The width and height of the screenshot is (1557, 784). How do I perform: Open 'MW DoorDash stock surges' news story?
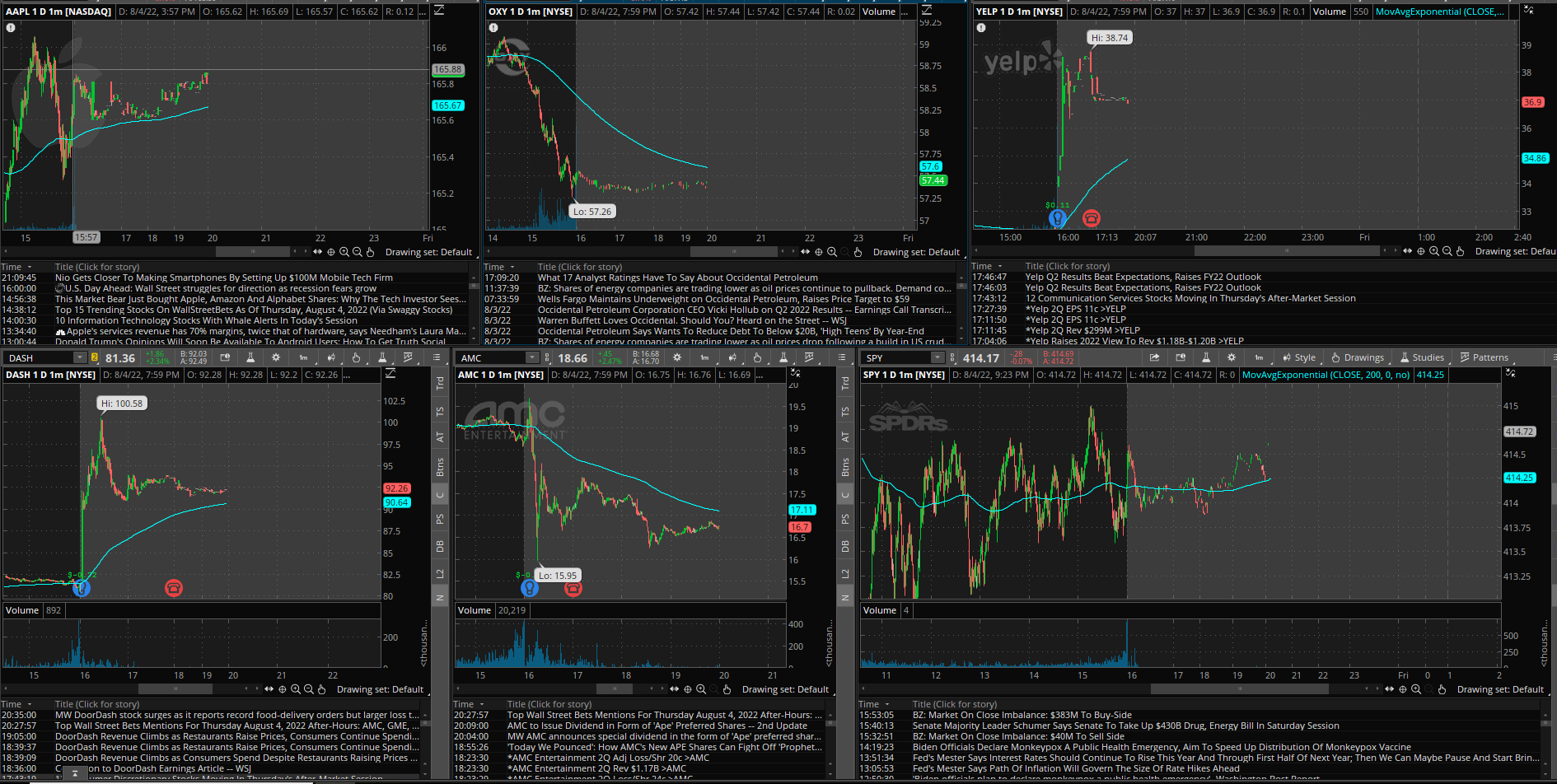pyautogui.click(x=237, y=715)
